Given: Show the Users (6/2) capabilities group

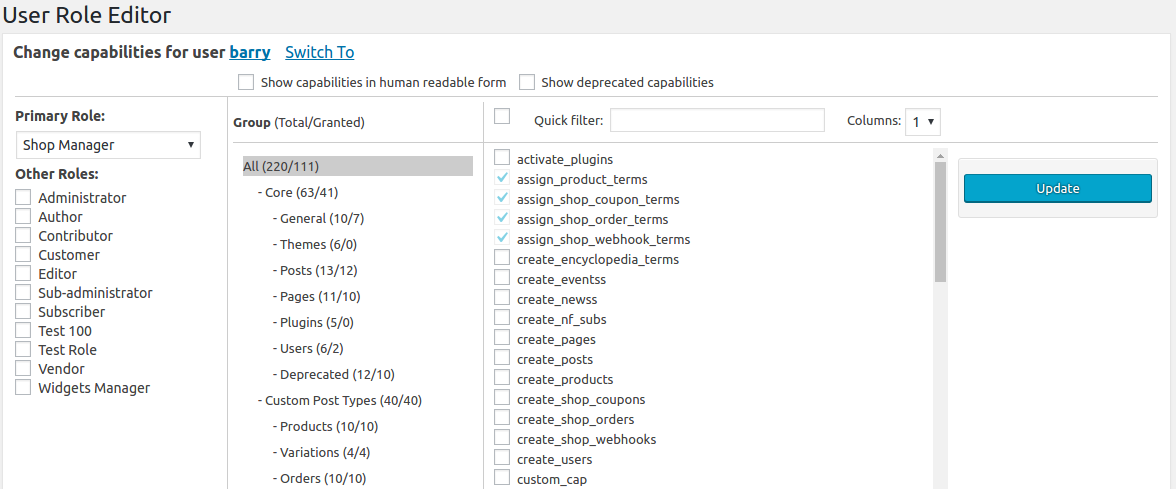Looking at the screenshot, I should pyautogui.click(x=311, y=348).
